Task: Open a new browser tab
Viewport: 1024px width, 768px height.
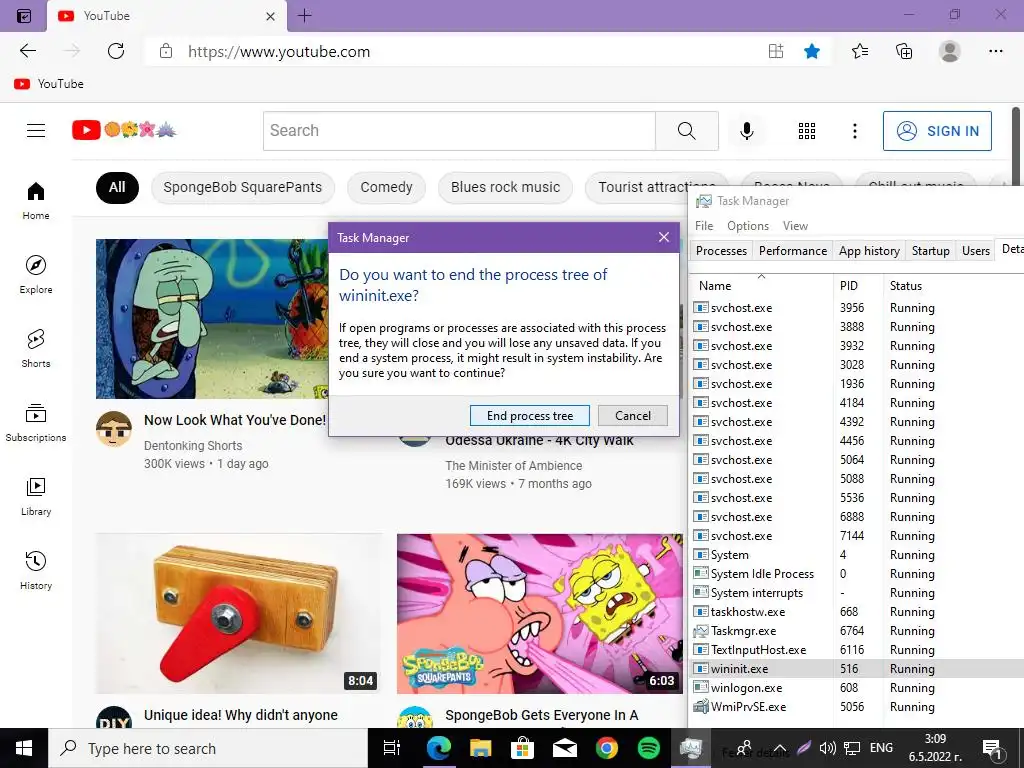Action: [x=304, y=16]
